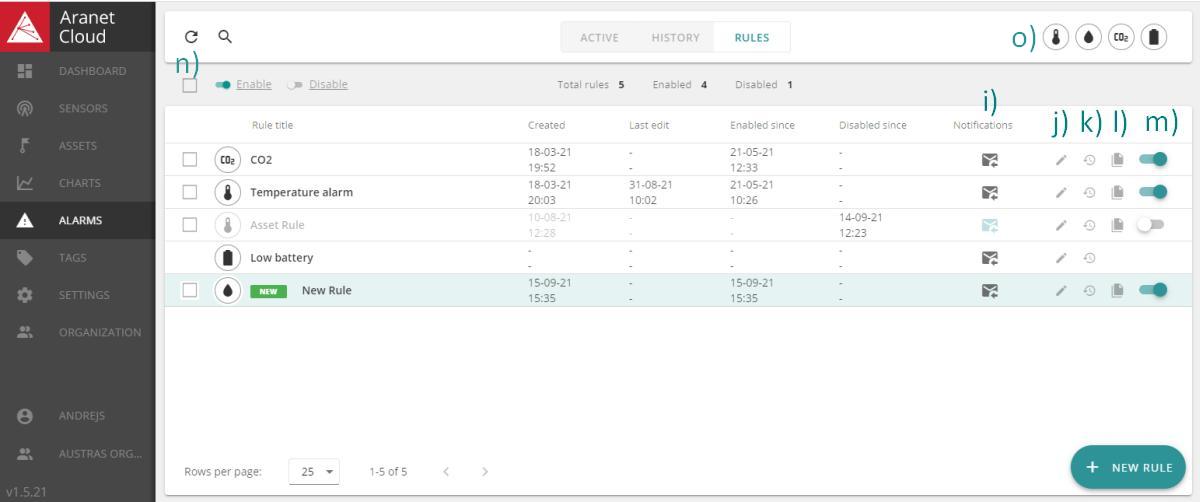
Task: View history icon for Asset Rule
Action: click(x=1089, y=225)
